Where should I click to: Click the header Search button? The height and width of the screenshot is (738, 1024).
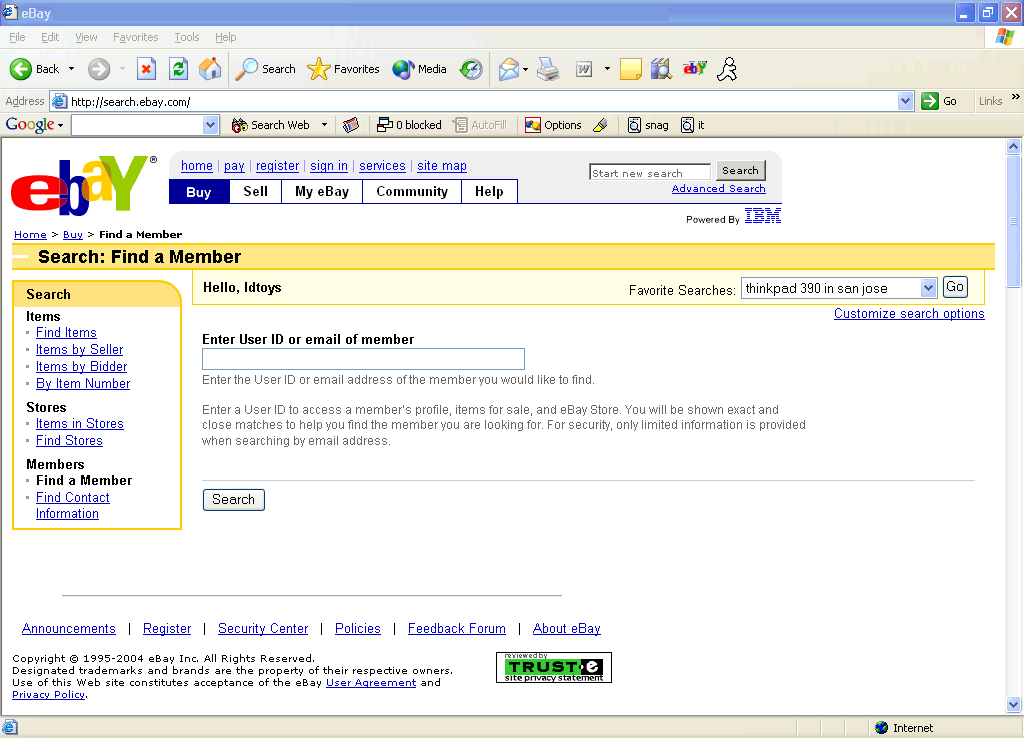click(741, 170)
